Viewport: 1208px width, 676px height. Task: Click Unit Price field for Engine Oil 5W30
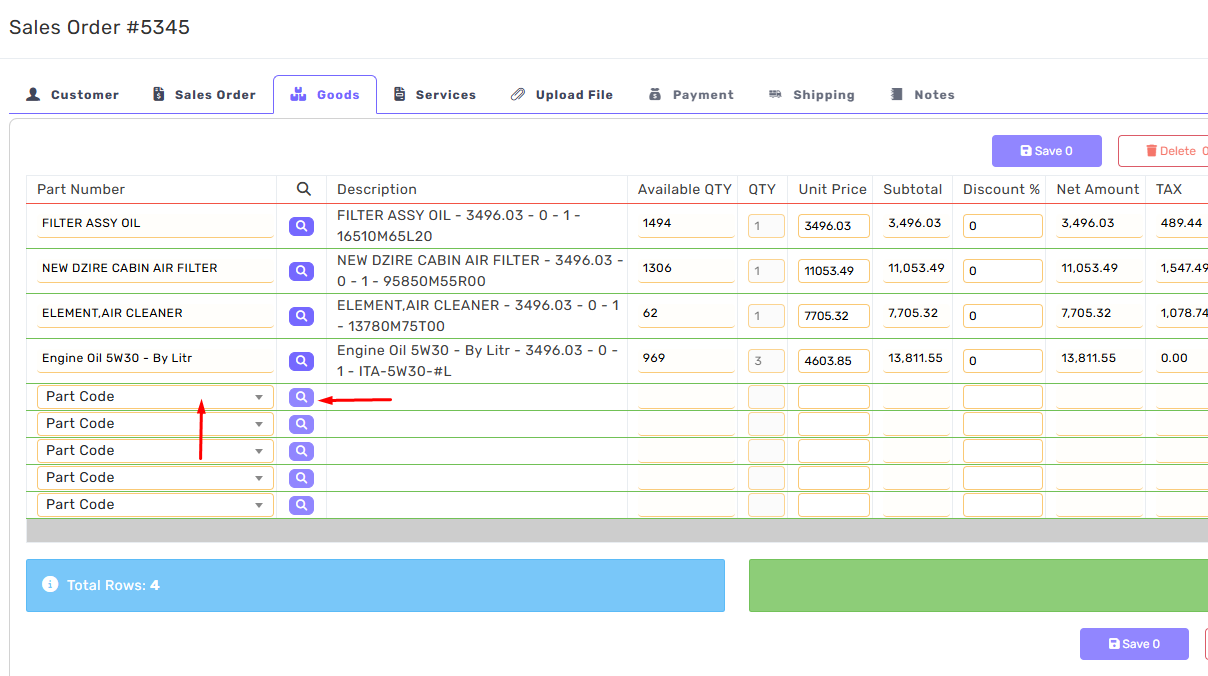coord(833,361)
